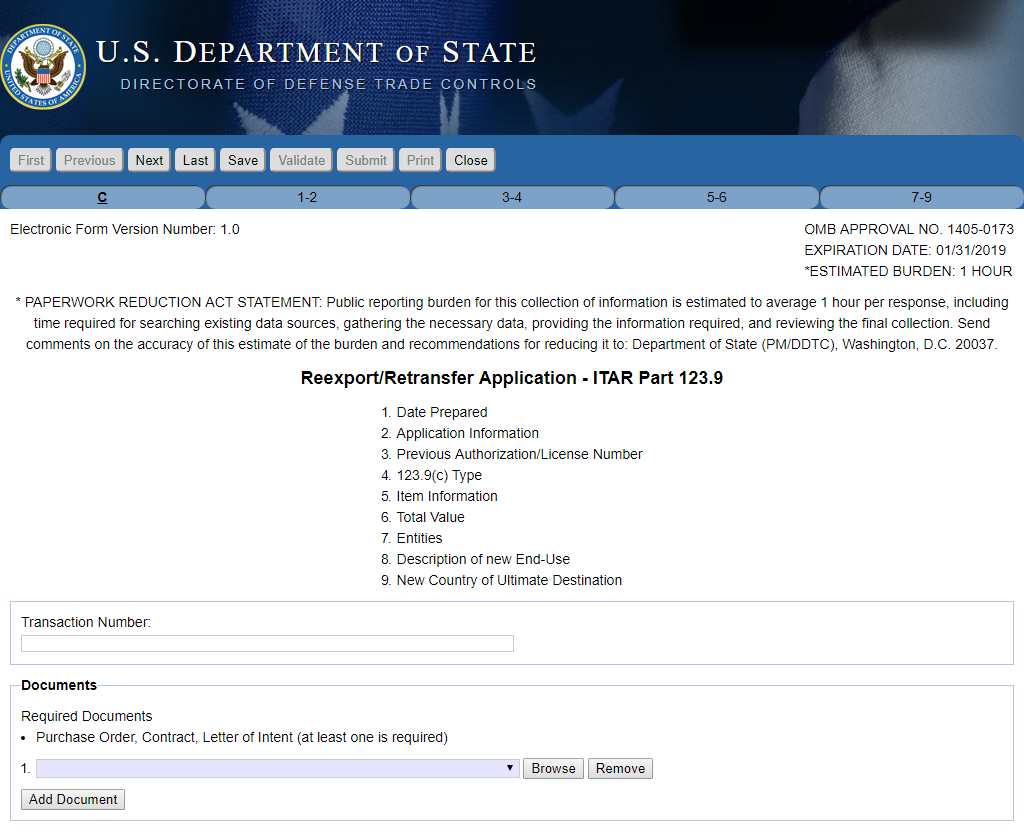Save the form with the Save button
This screenshot has height=838, width=1024.
pos(243,160)
